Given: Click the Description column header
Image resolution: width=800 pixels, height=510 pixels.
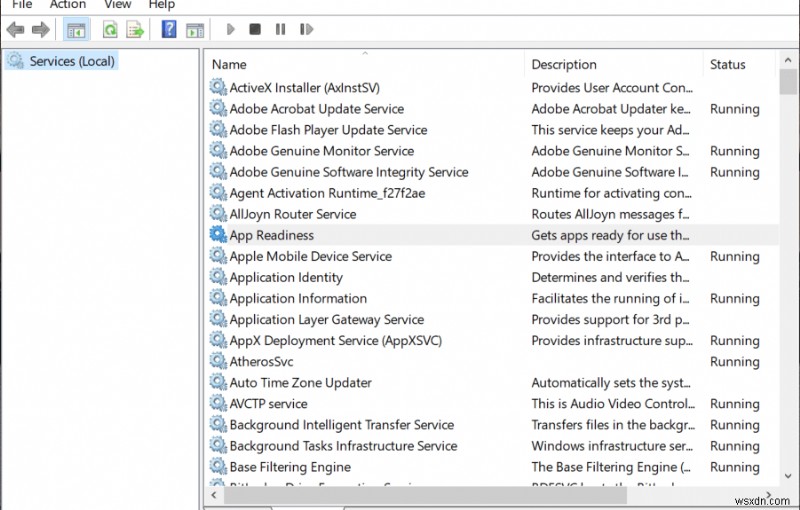Looking at the screenshot, I should [x=564, y=64].
